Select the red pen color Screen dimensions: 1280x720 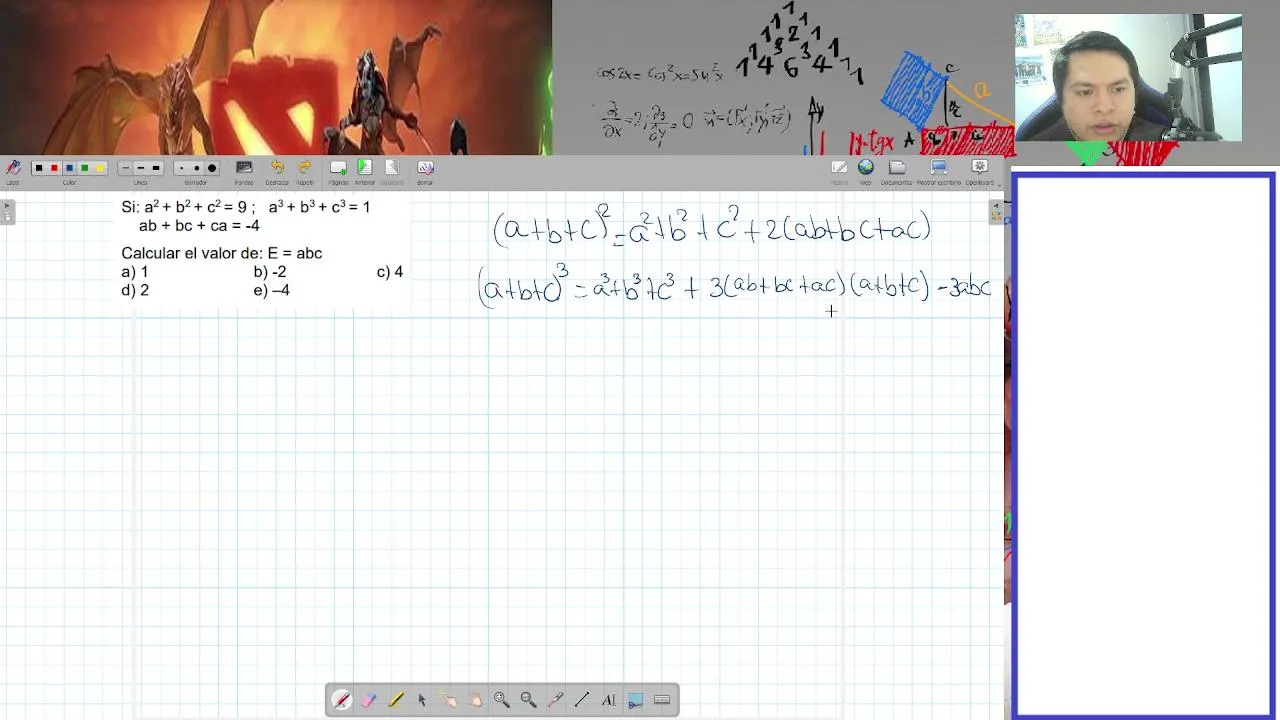click(x=54, y=168)
